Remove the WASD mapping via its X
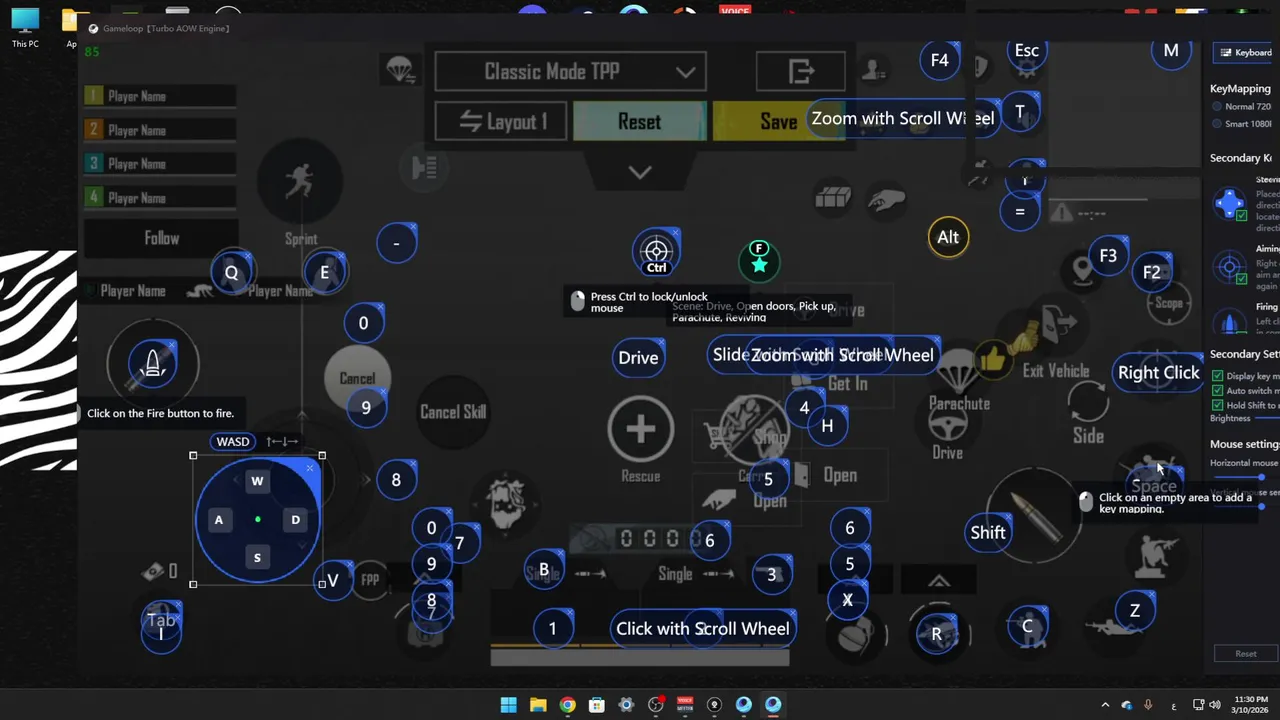1280x720 pixels. pos(310,468)
